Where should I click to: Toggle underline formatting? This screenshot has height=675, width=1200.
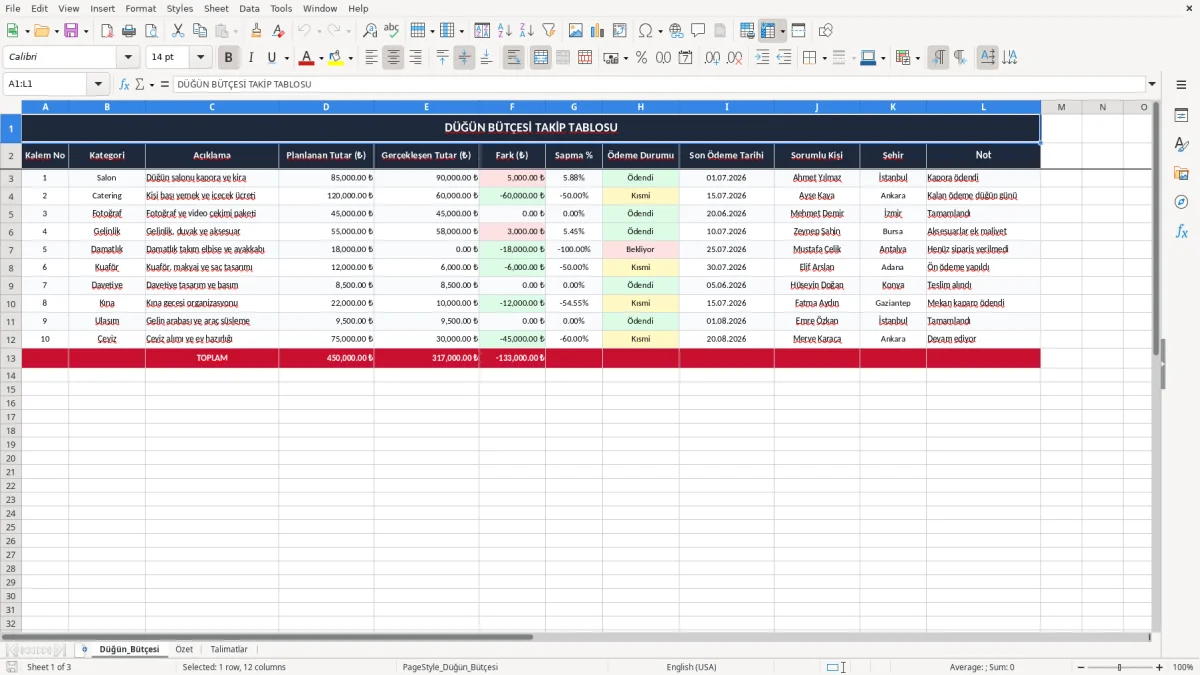point(271,58)
